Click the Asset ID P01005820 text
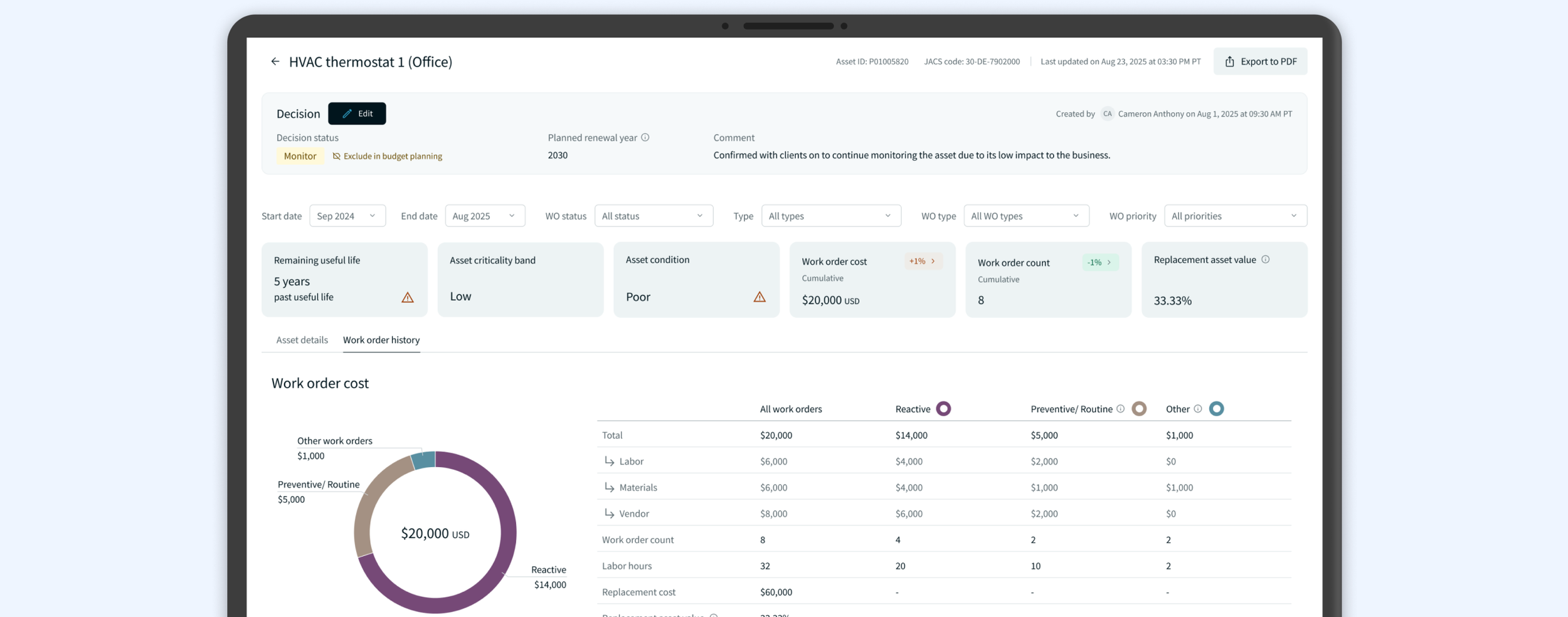The image size is (1568, 617). (872, 61)
